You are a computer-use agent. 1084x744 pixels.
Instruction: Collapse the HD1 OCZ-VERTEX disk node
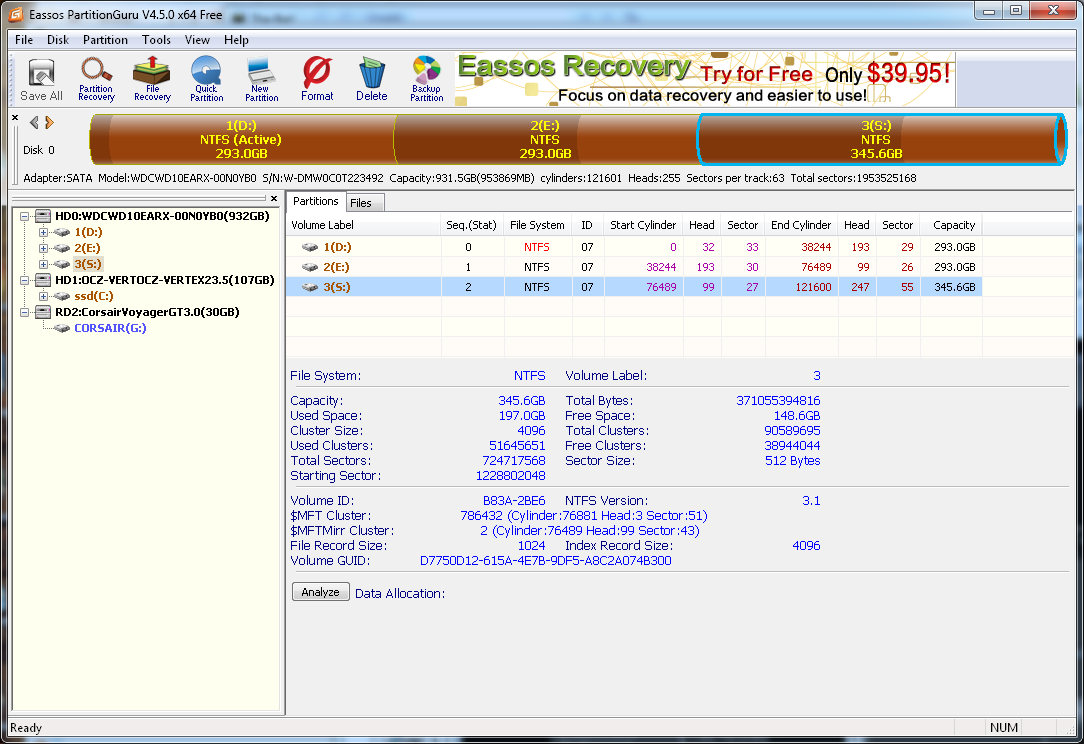pyautogui.click(x=25, y=280)
